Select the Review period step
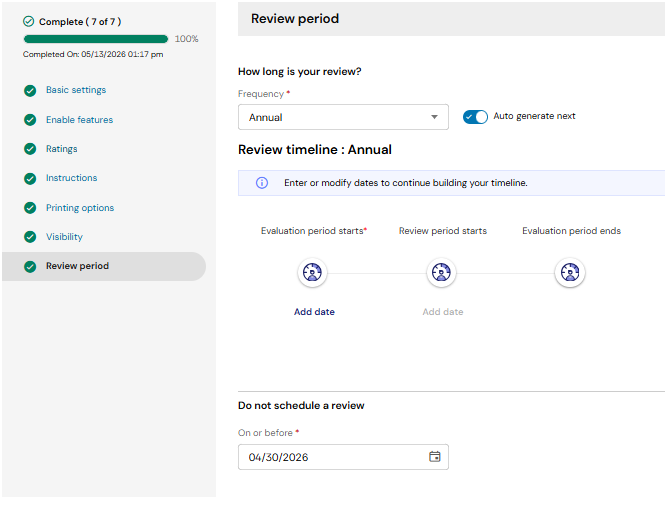665x507 pixels. coord(104,266)
